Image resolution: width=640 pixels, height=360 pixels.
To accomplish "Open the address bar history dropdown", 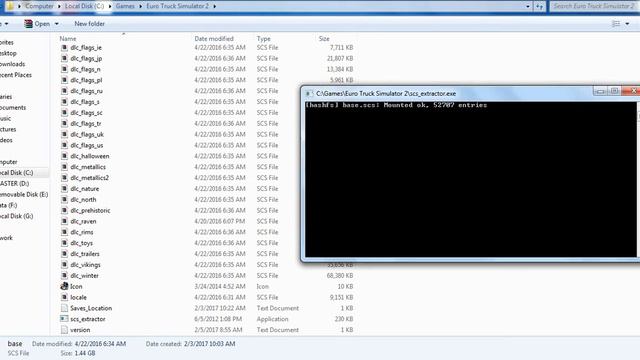I will click(x=528, y=6).
